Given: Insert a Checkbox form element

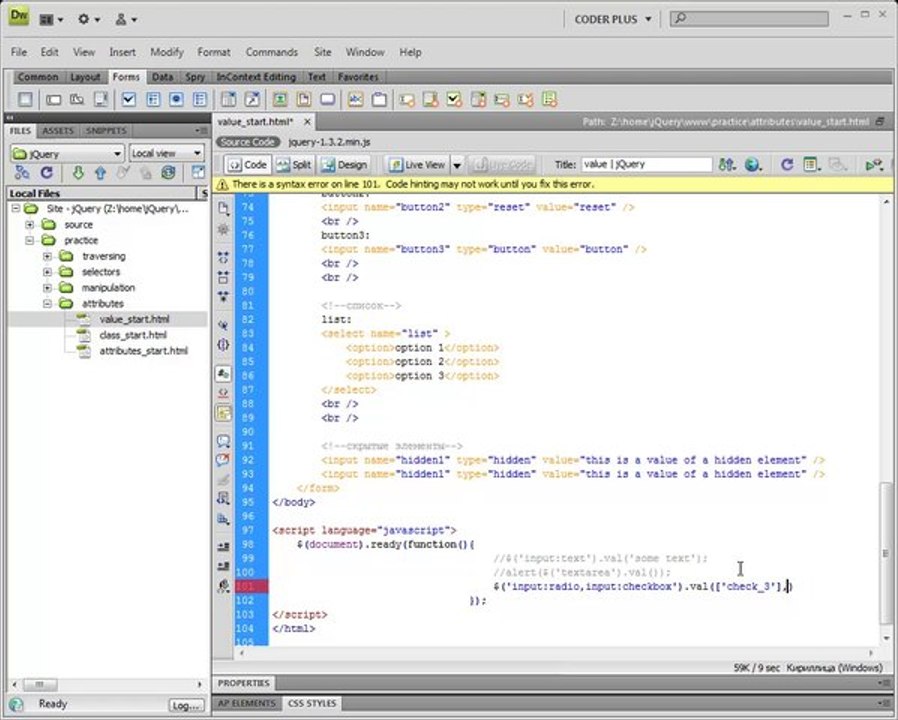Looking at the screenshot, I should click(x=129, y=100).
